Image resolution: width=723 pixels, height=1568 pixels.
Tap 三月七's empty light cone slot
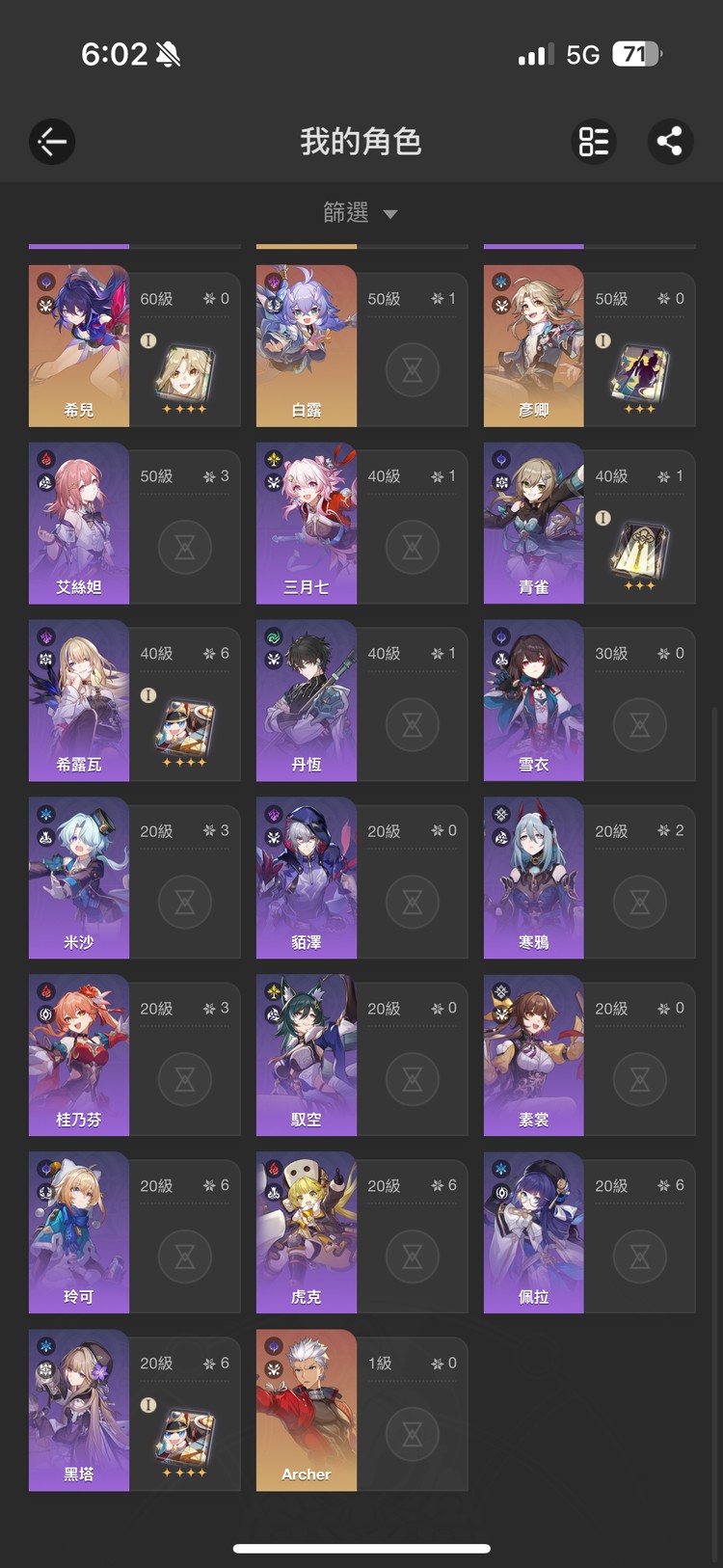(x=412, y=547)
